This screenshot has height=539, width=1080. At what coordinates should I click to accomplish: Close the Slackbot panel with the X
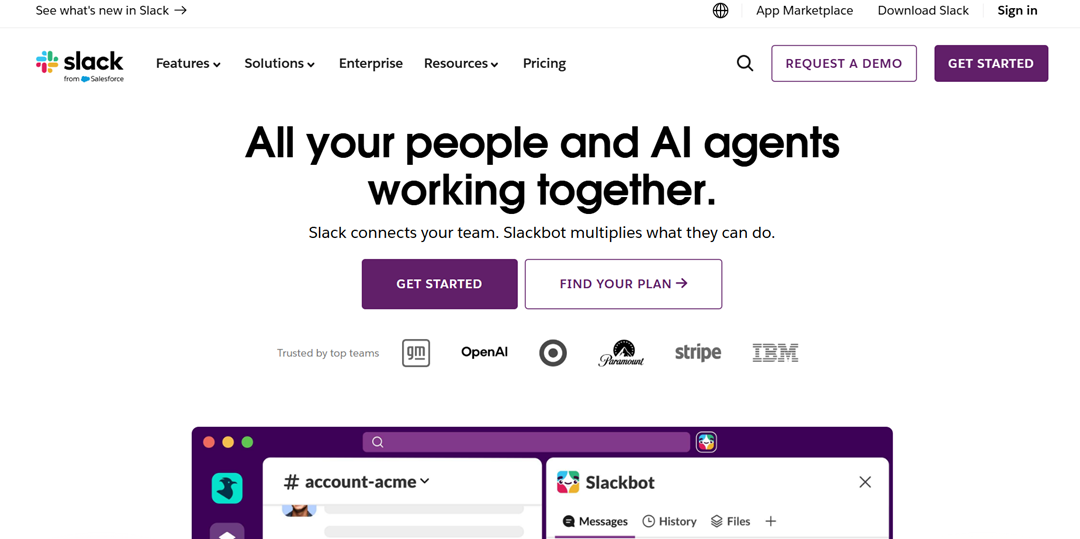865,482
